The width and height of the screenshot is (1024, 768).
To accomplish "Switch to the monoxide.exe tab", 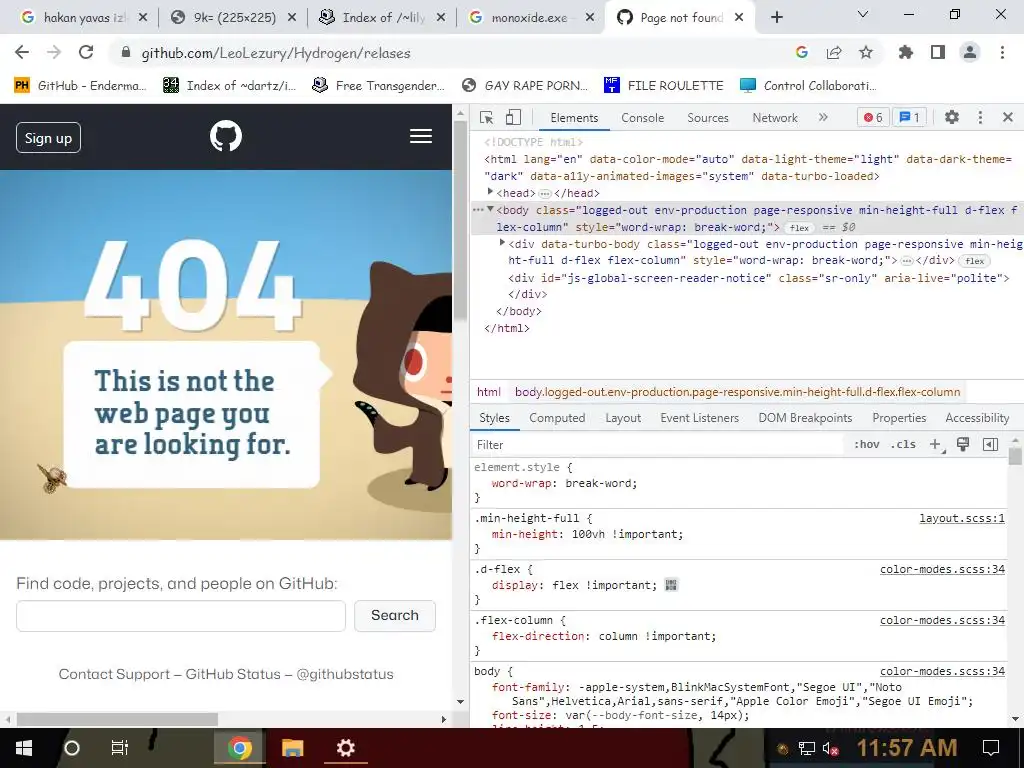I will pos(530,18).
